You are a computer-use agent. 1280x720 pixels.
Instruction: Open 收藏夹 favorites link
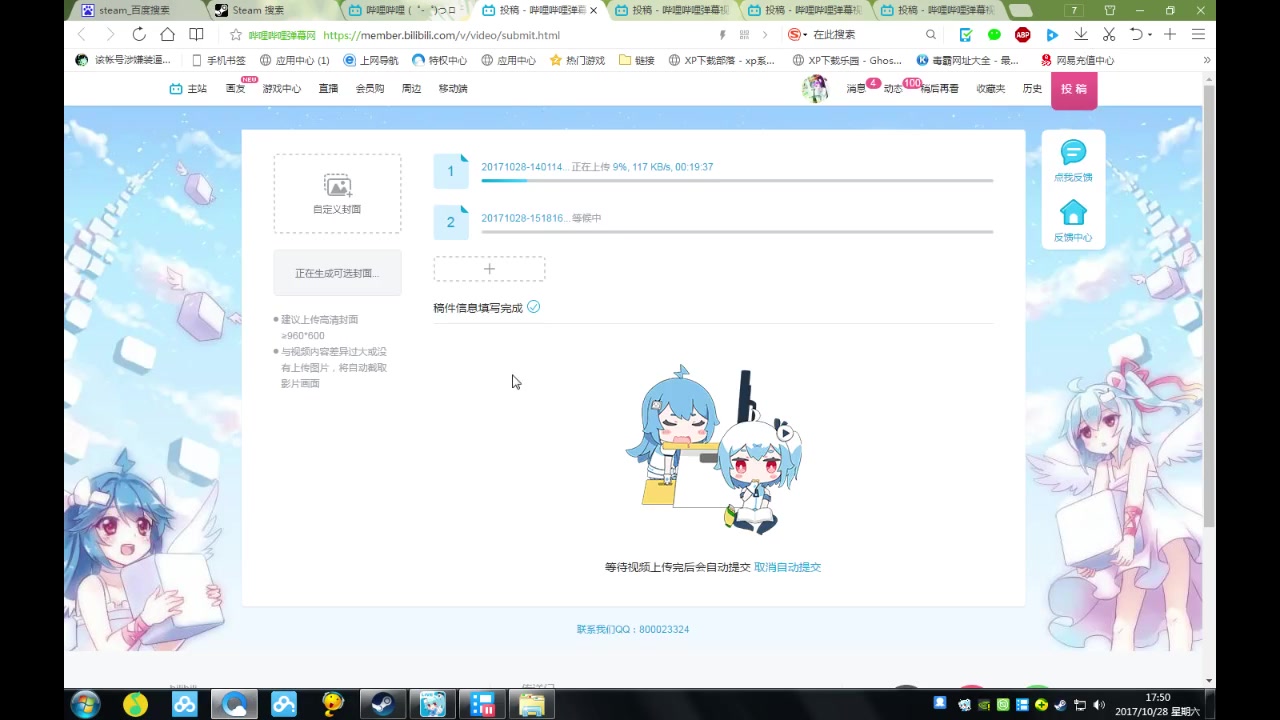click(991, 89)
